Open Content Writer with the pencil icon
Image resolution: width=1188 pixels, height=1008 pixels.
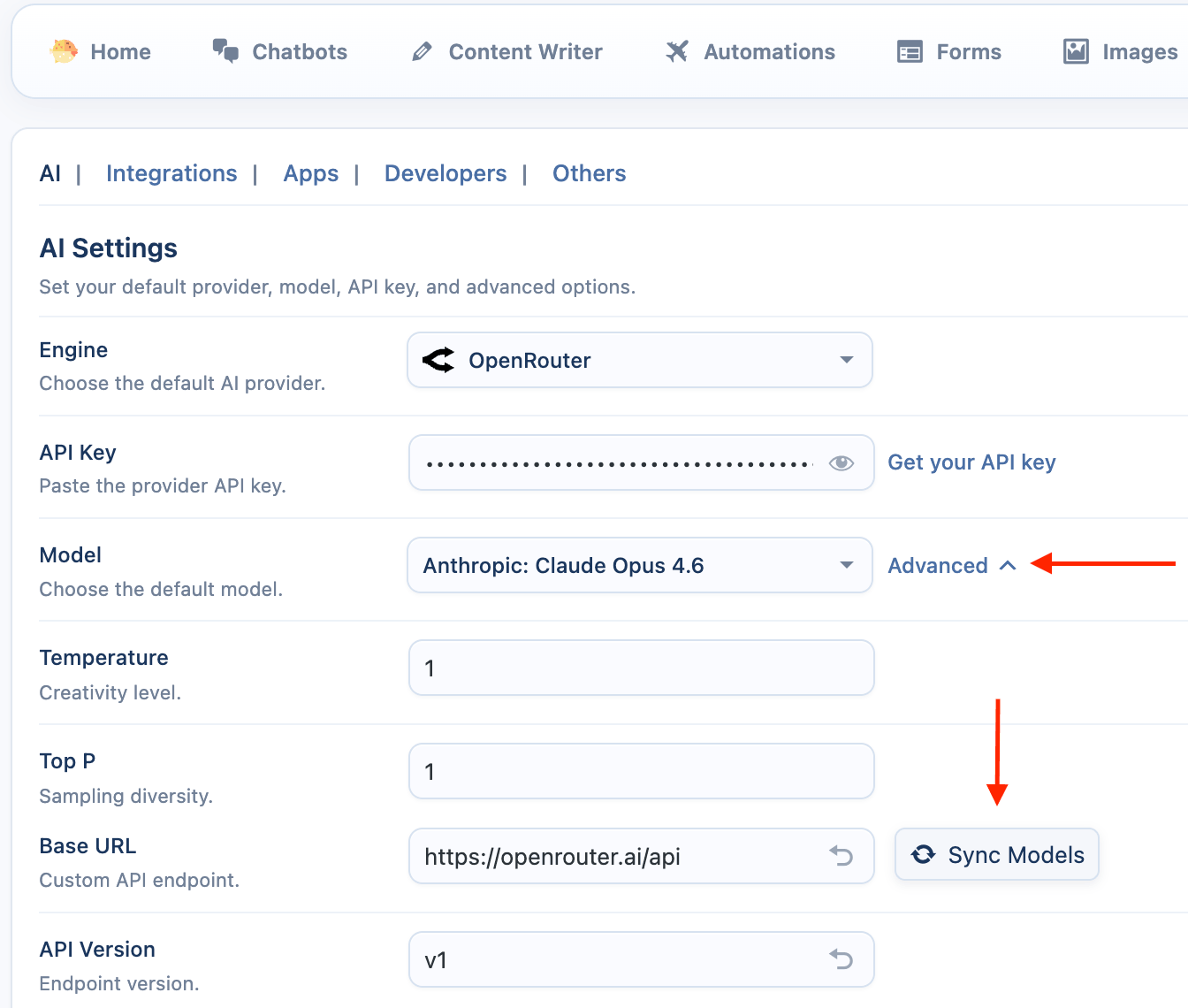(x=423, y=52)
